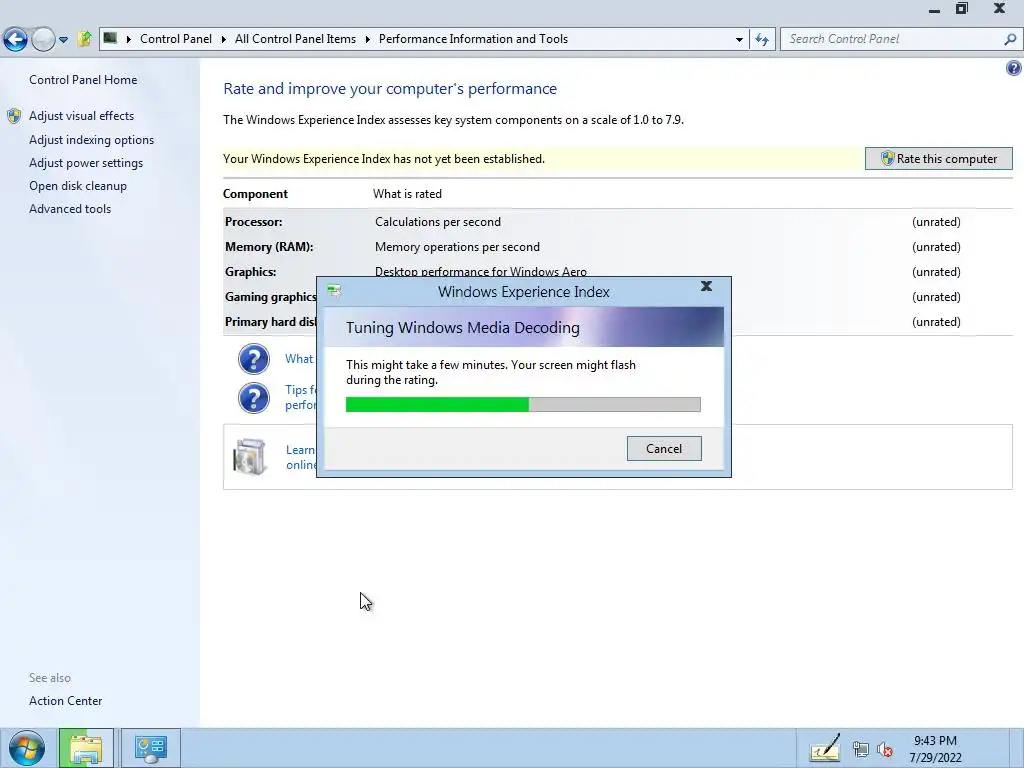
Task: Open Action Center under See also
Action: pyautogui.click(x=65, y=701)
